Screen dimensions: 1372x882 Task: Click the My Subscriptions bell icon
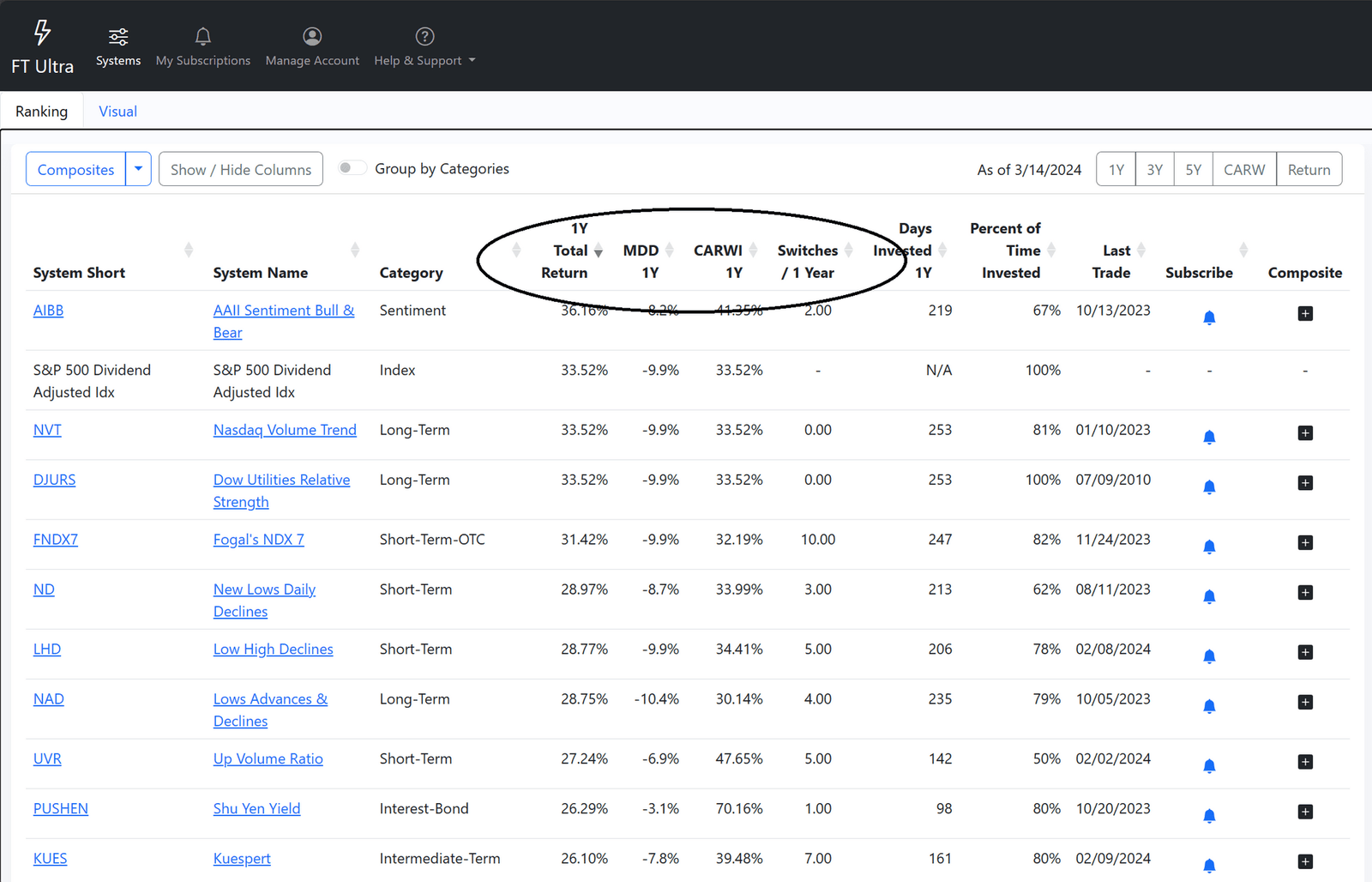[x=203, y=36]
